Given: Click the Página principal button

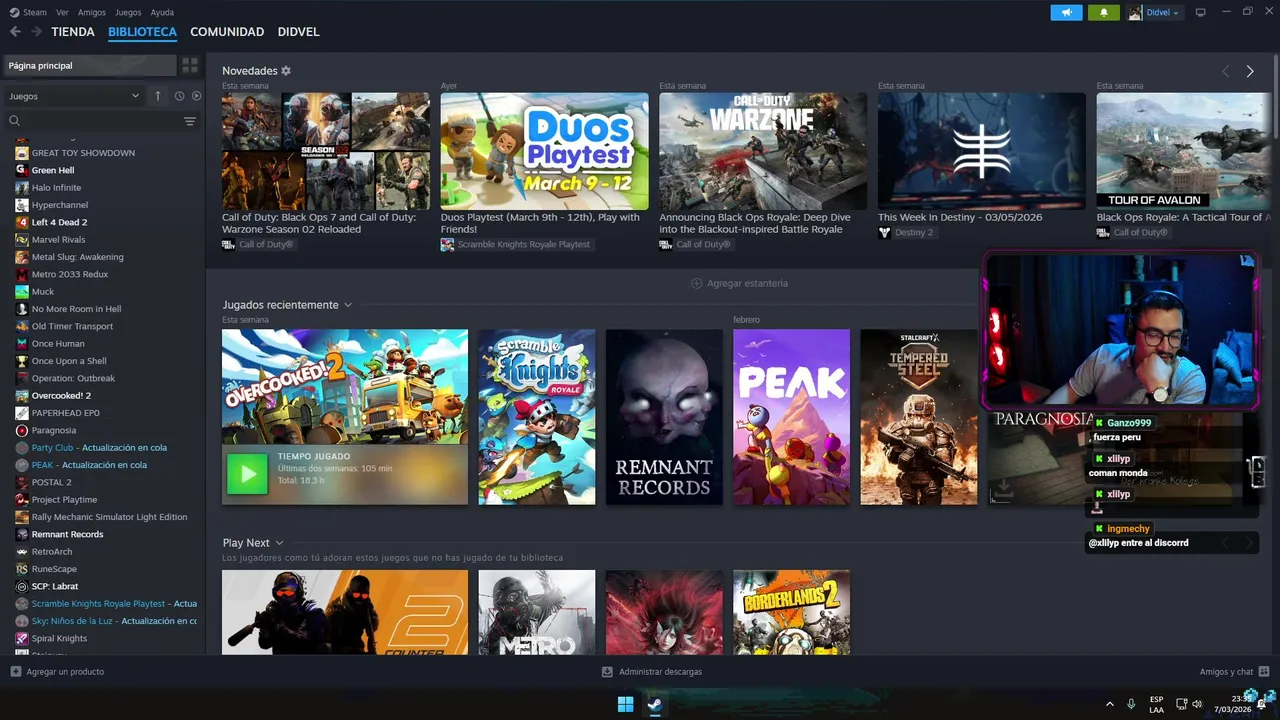Looking at the screenshot, I should click(x=90, y=65).
